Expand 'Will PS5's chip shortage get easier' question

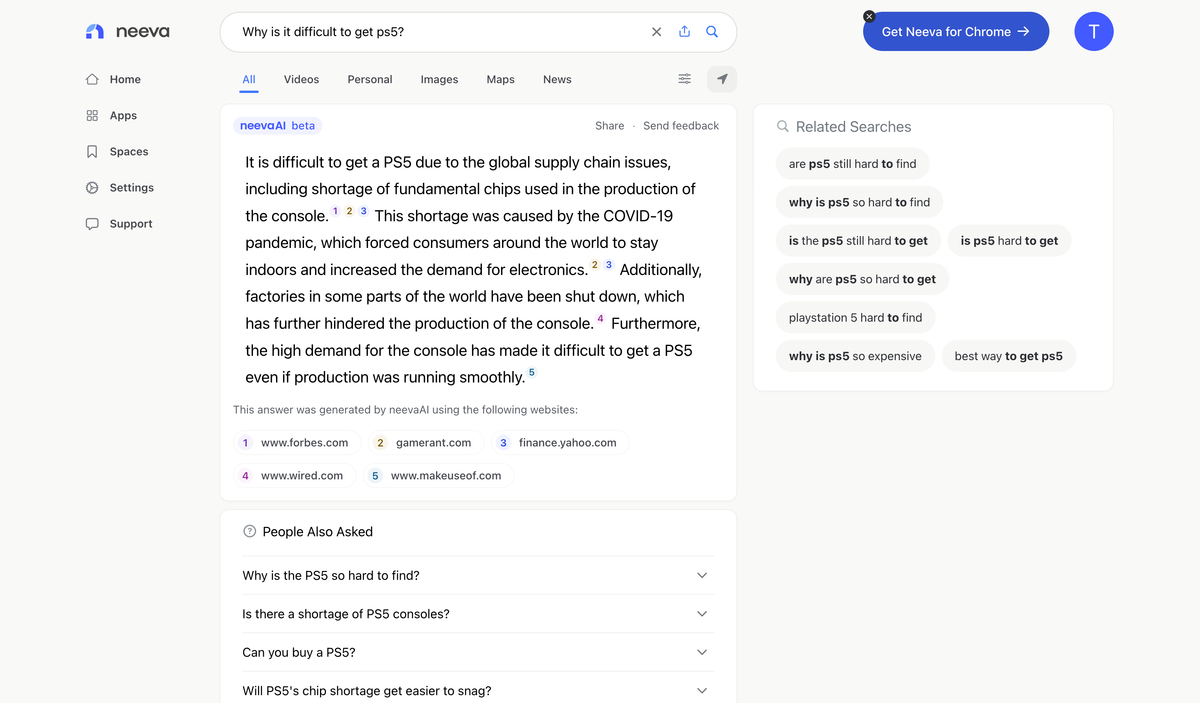[x=478, y=691]
